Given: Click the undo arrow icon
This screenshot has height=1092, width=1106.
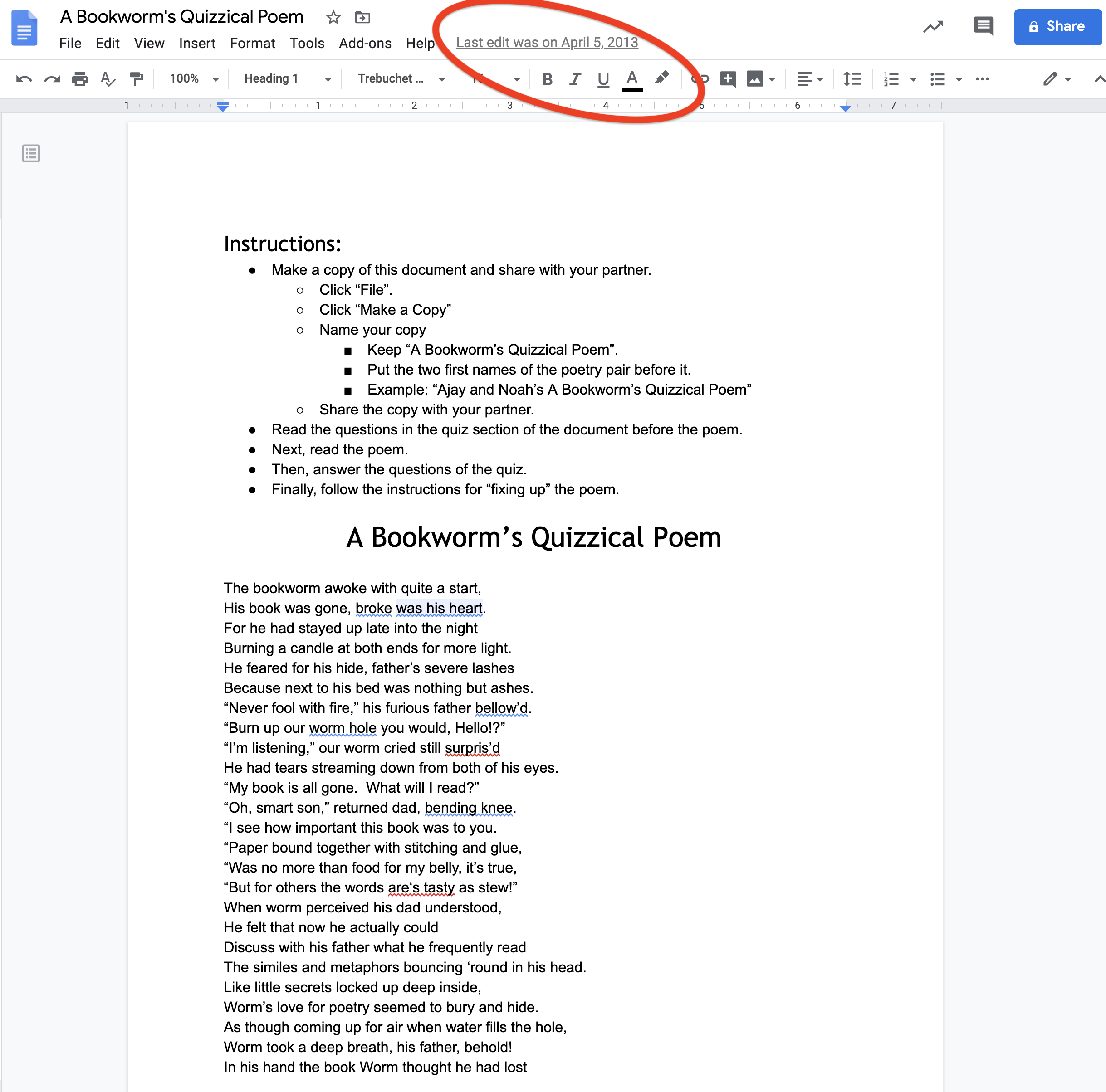Looking at the screenshot, I should tap(24, 79).
